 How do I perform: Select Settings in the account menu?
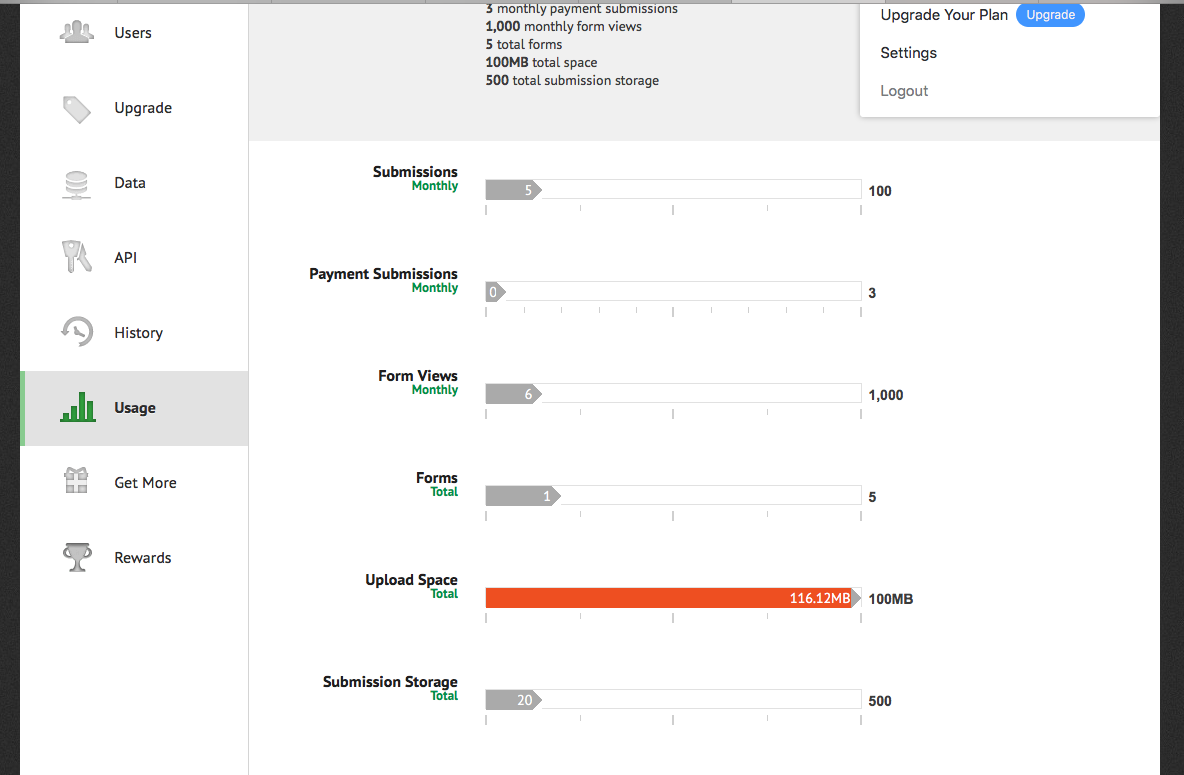[908, 53]
